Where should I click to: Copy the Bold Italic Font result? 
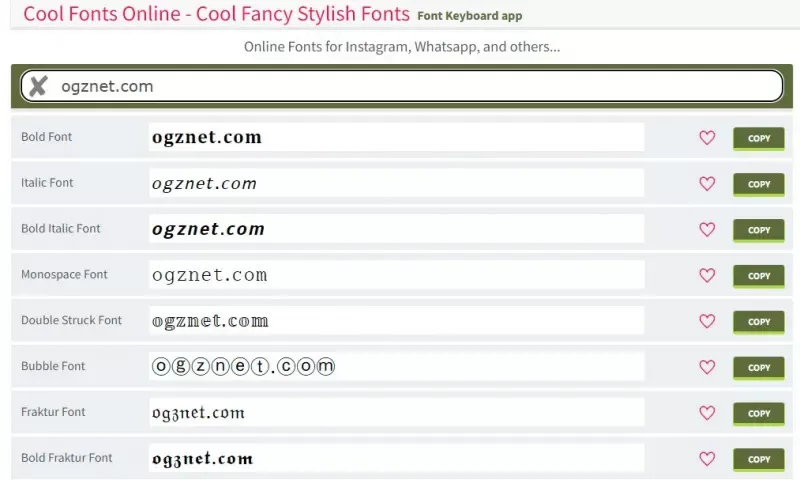coord(759,230)
